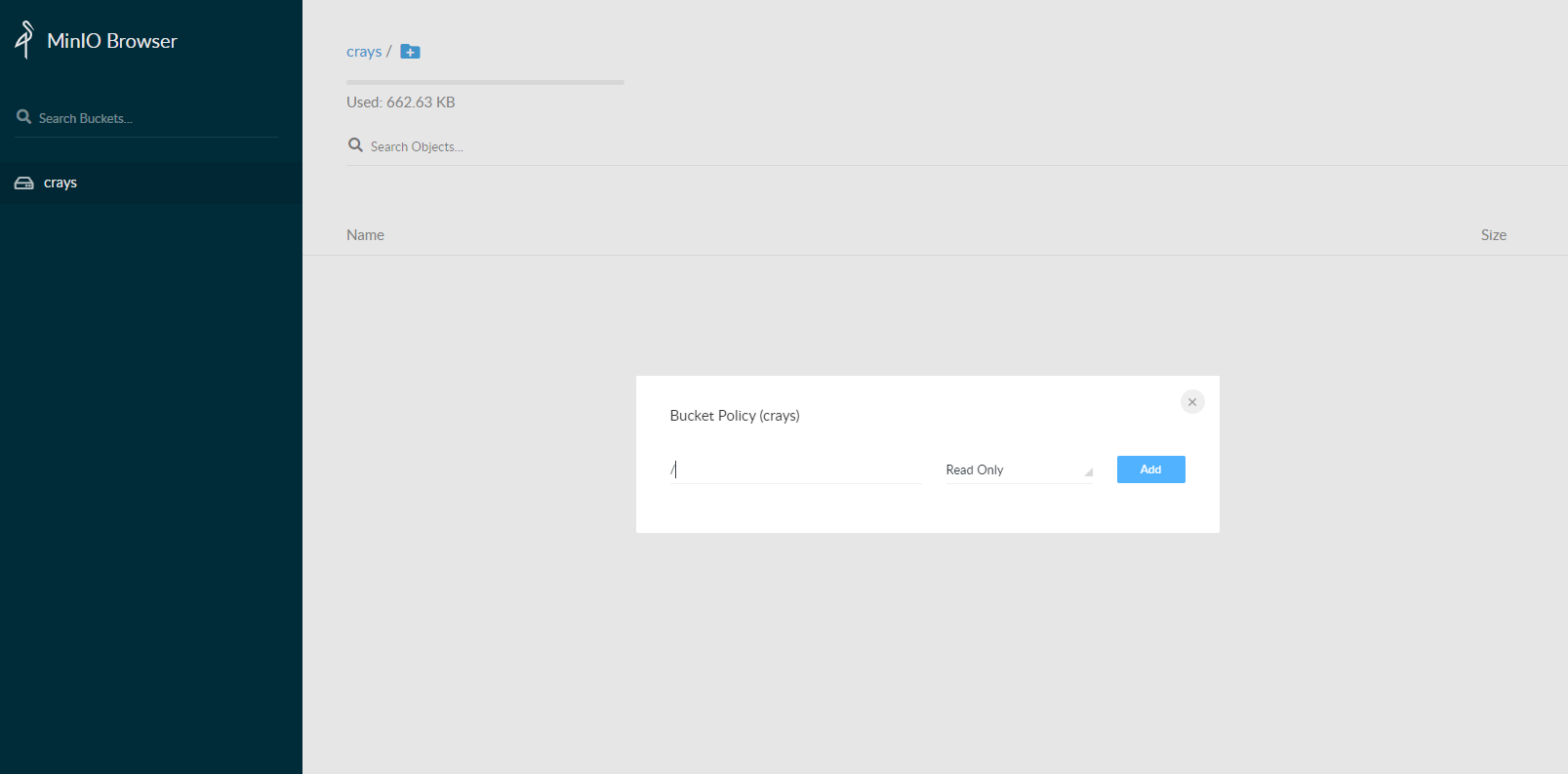
Task: Click the MinIO Browser title text
Action: (112, 41)
